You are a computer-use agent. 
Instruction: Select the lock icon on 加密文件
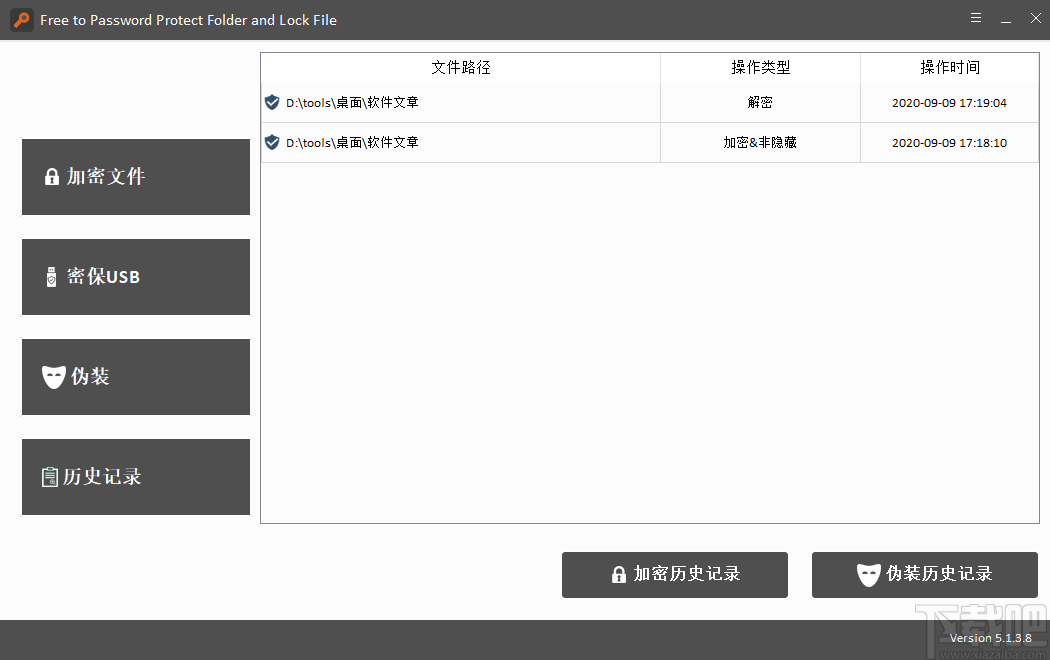click(51, 177)
